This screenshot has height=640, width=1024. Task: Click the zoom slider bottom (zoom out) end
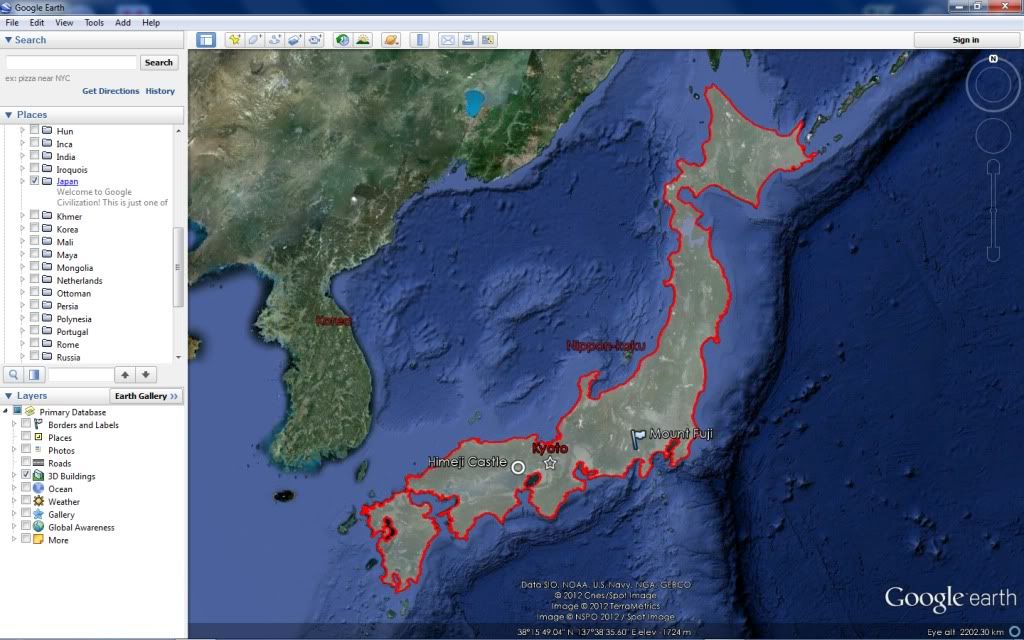tap(993, 255)
